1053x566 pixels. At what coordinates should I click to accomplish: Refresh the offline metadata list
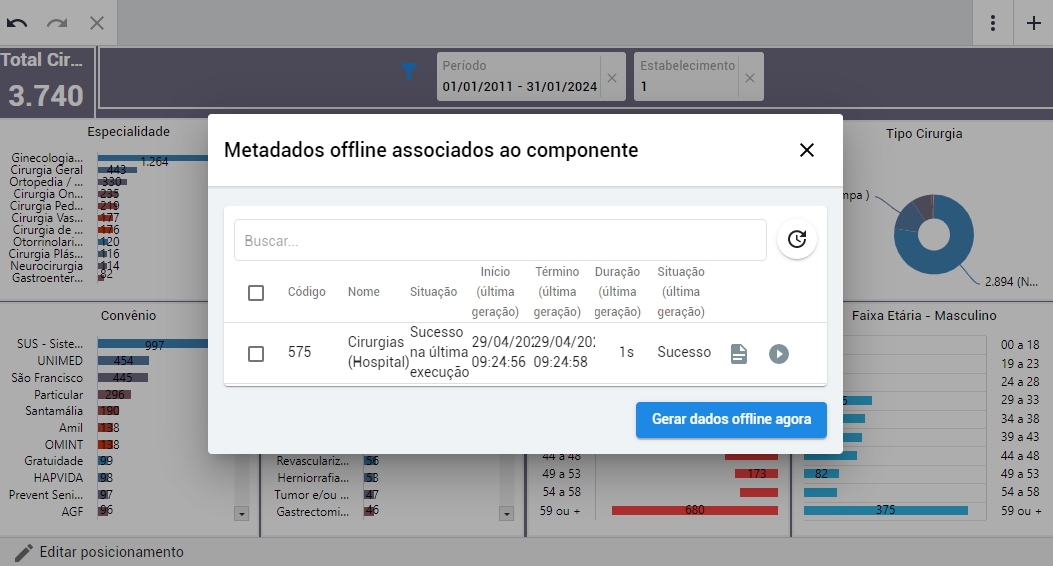[797, 240]
